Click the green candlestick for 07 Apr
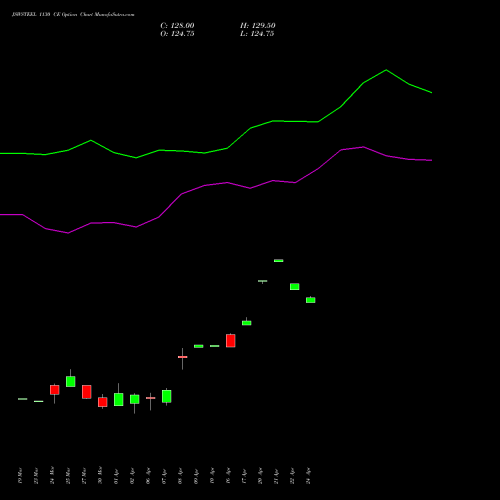Image resolution: width=500 pixels, height=500 pixels. click(167, 396)
